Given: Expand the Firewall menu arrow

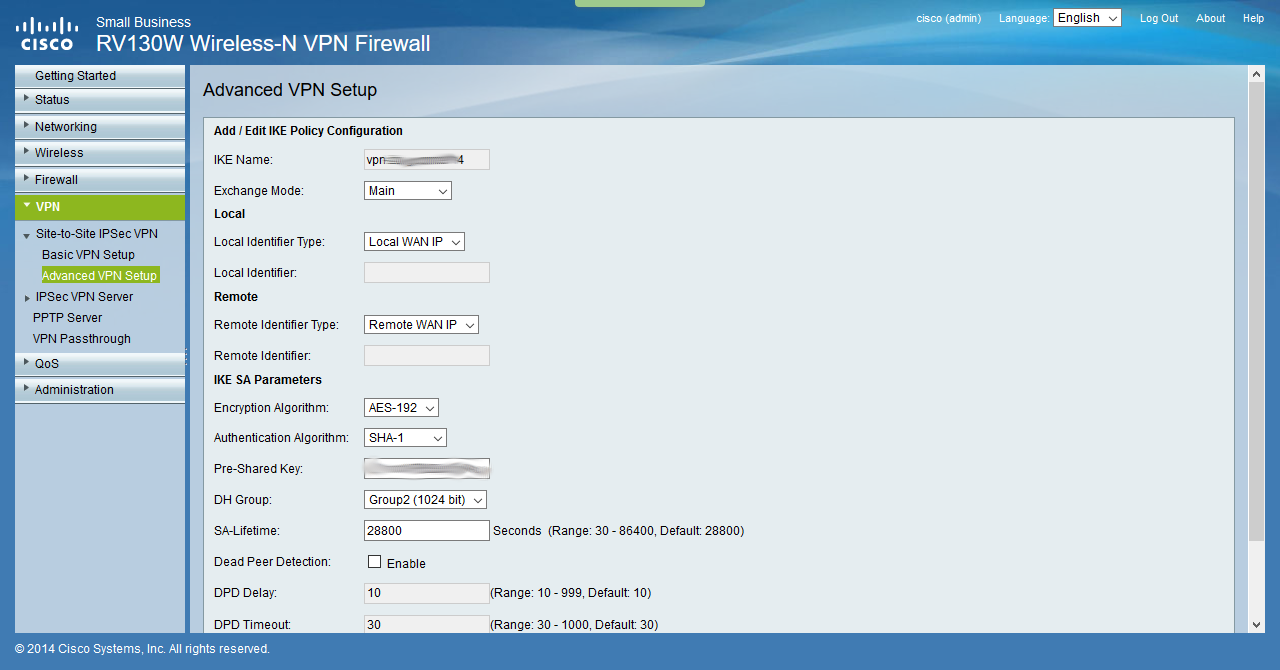Looking at the screenshot, I should pyautogui.click(x=26, y=178).
